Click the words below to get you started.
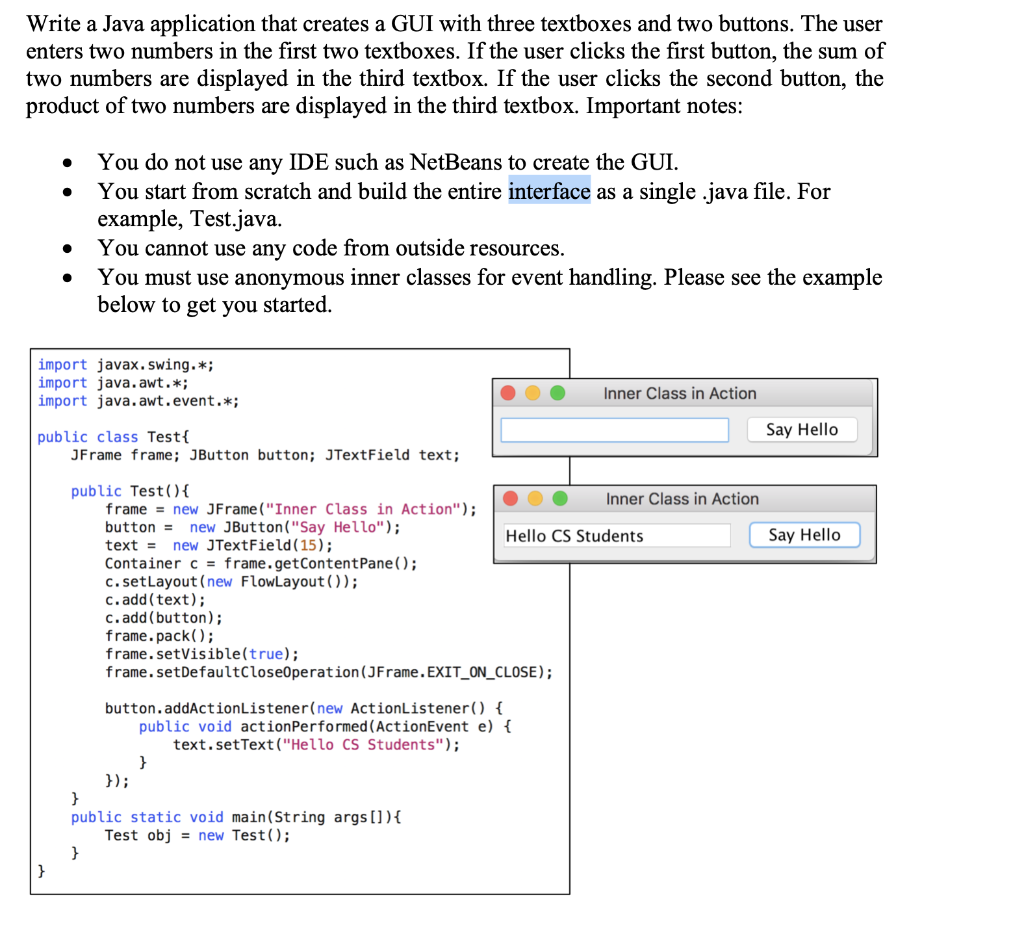1024x936 pixels. point(215,305)
